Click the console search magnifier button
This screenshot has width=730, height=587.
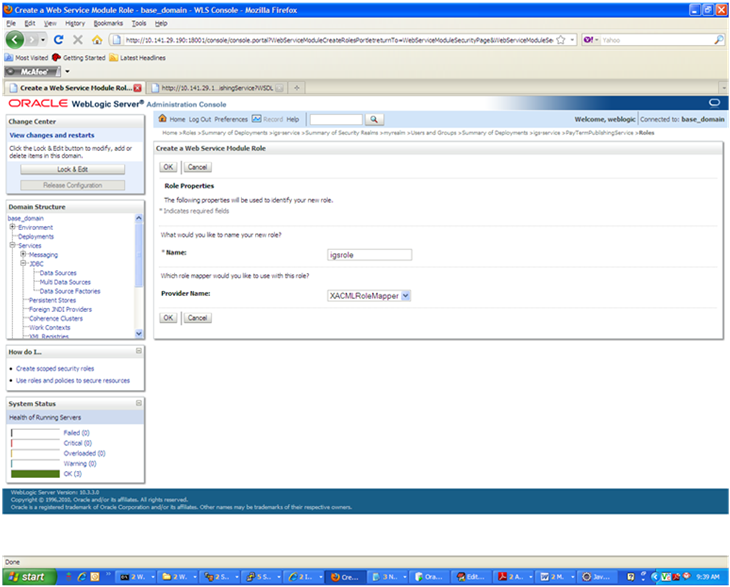374,119
